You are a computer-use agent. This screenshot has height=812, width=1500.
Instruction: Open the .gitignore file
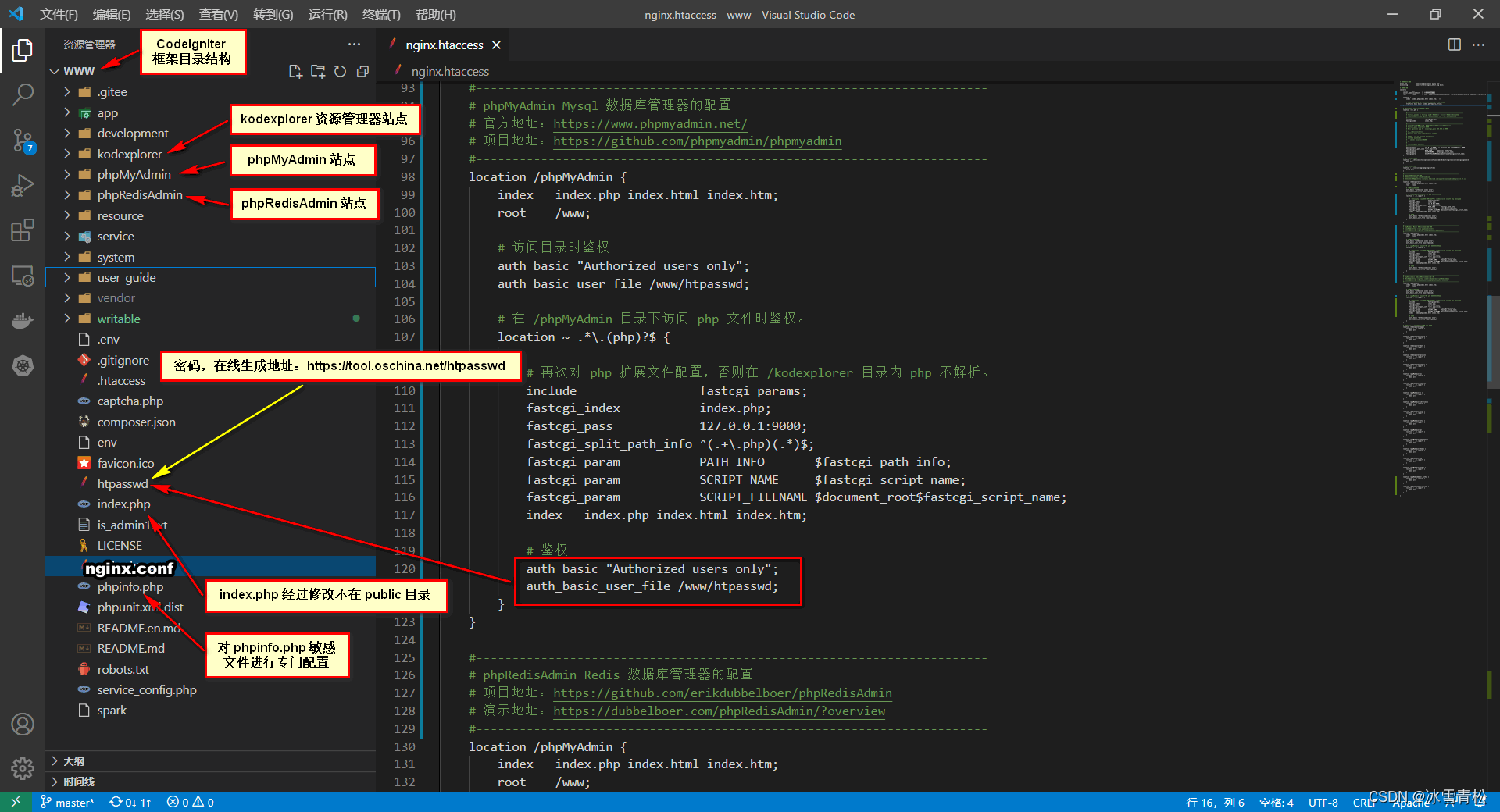pos(123,360)
